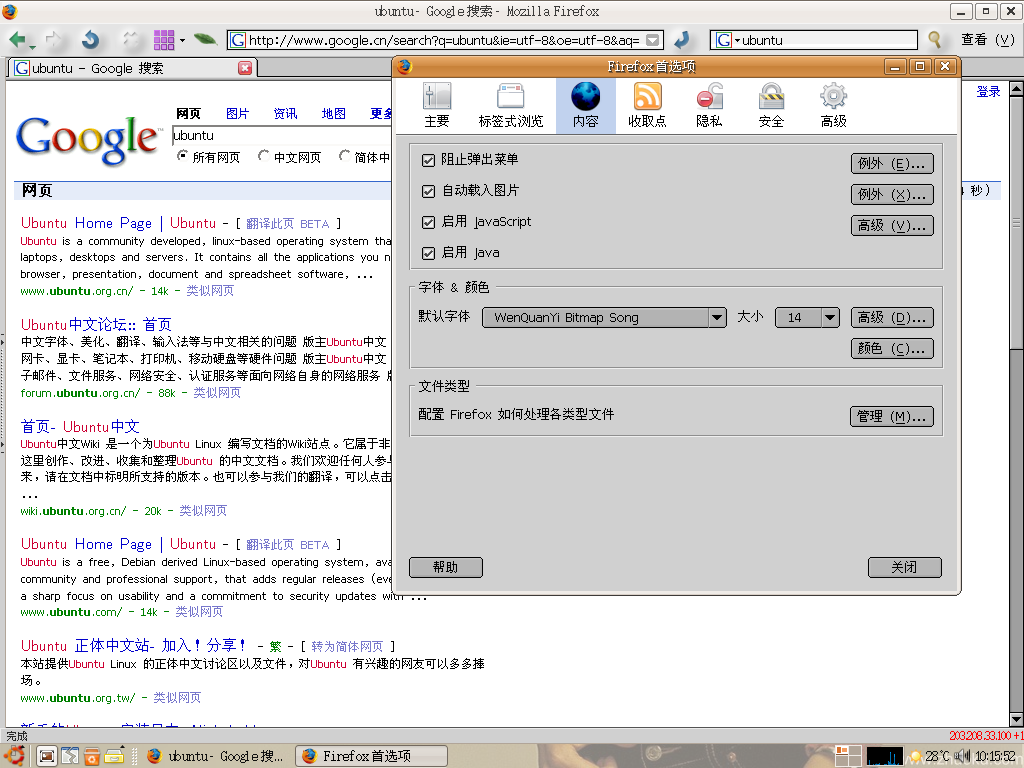
Task: Toggle the 启用 Java checkbox
Action: click(428, 253)
